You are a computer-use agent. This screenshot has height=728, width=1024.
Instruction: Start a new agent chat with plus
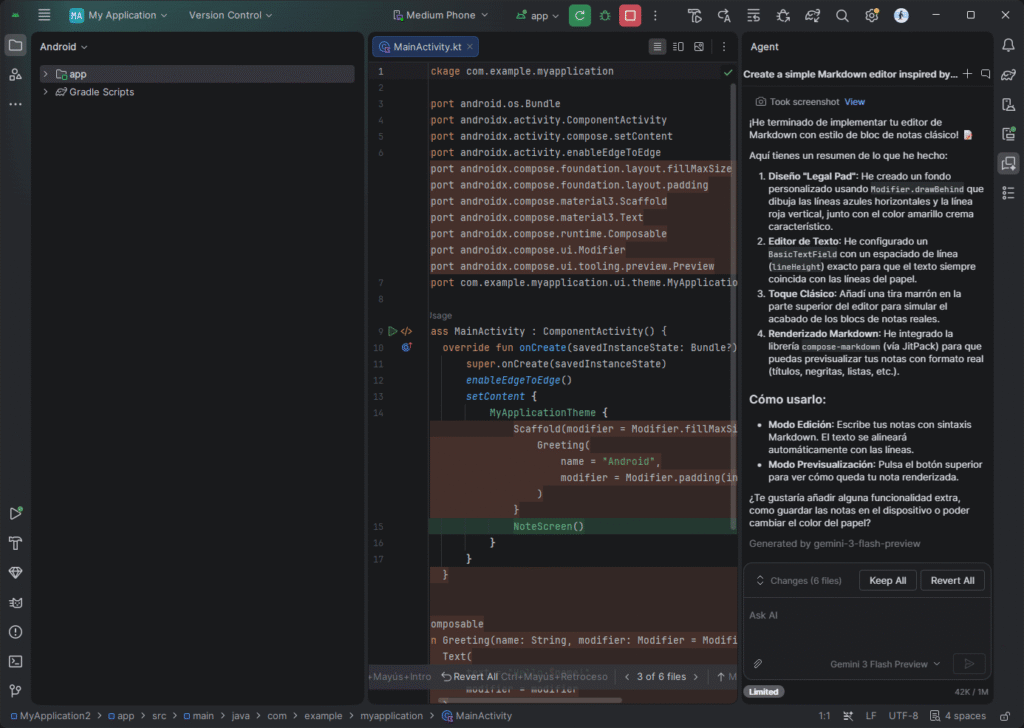click(x=967, y=74)
